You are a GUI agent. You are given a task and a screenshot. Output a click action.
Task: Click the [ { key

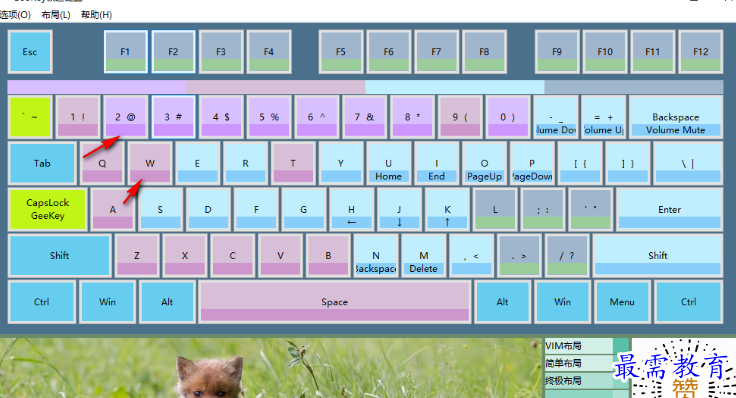pyautogui.click(x=580, y=163)
